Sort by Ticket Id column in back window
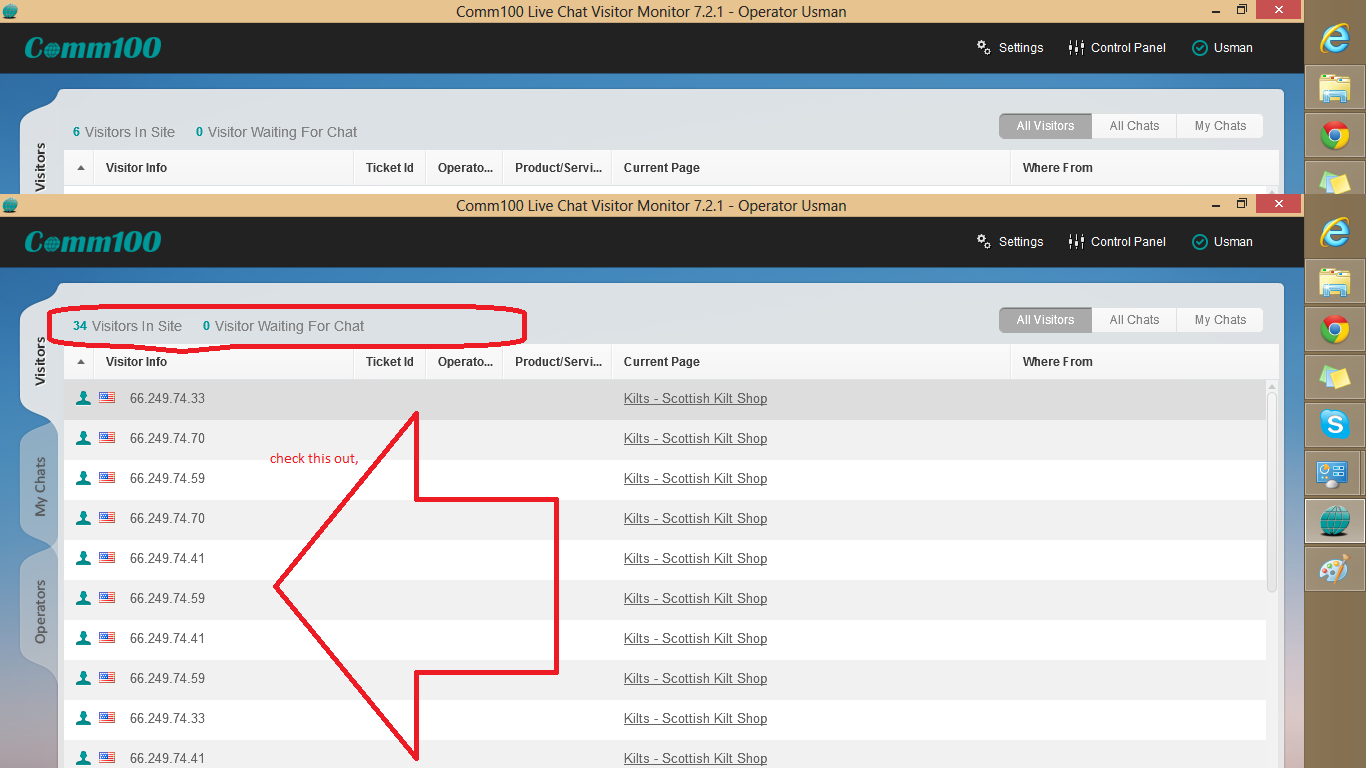Viewport: 1366px width, 768px height. [390, 168]
